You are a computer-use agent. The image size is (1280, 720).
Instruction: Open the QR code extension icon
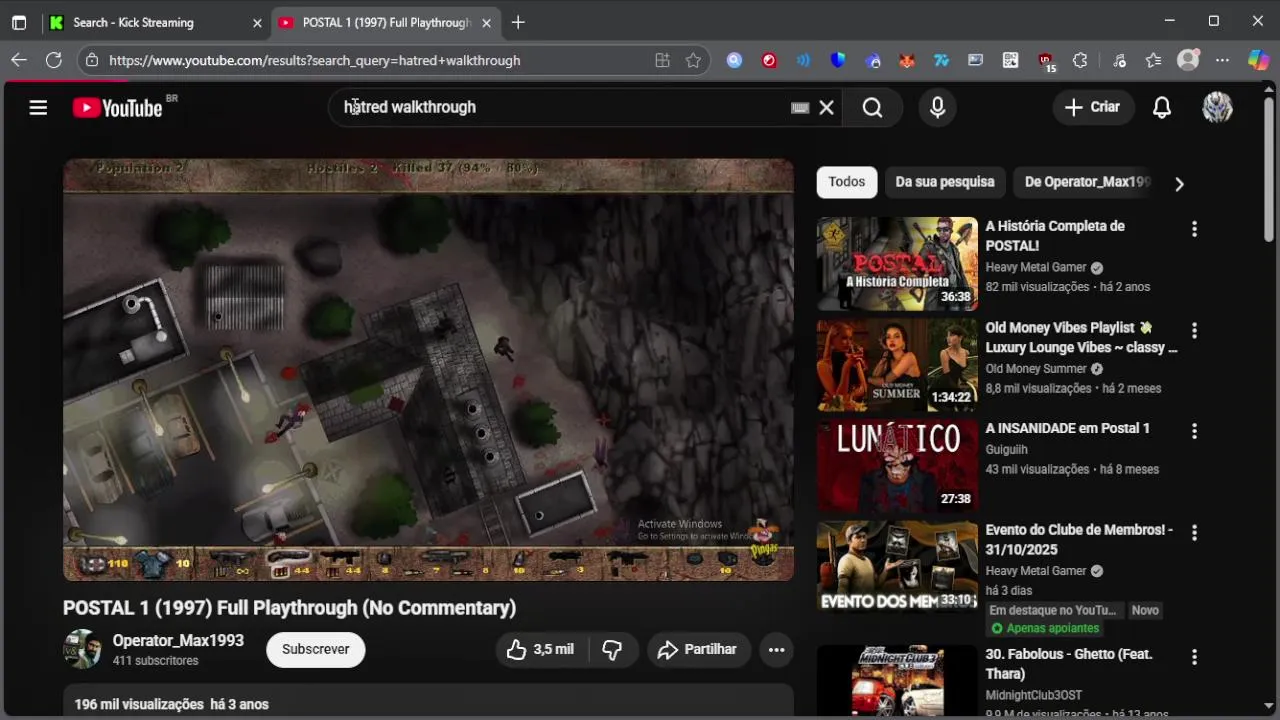[x=1011, y=60]
